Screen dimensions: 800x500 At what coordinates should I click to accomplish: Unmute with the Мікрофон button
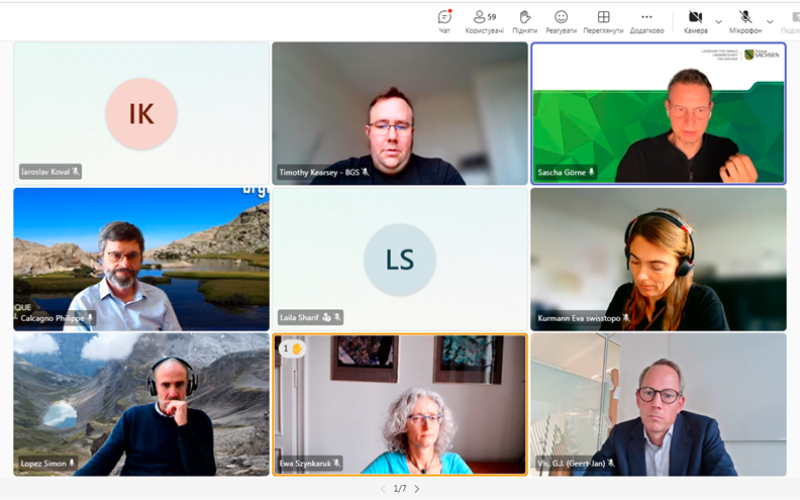click(745, 22)
